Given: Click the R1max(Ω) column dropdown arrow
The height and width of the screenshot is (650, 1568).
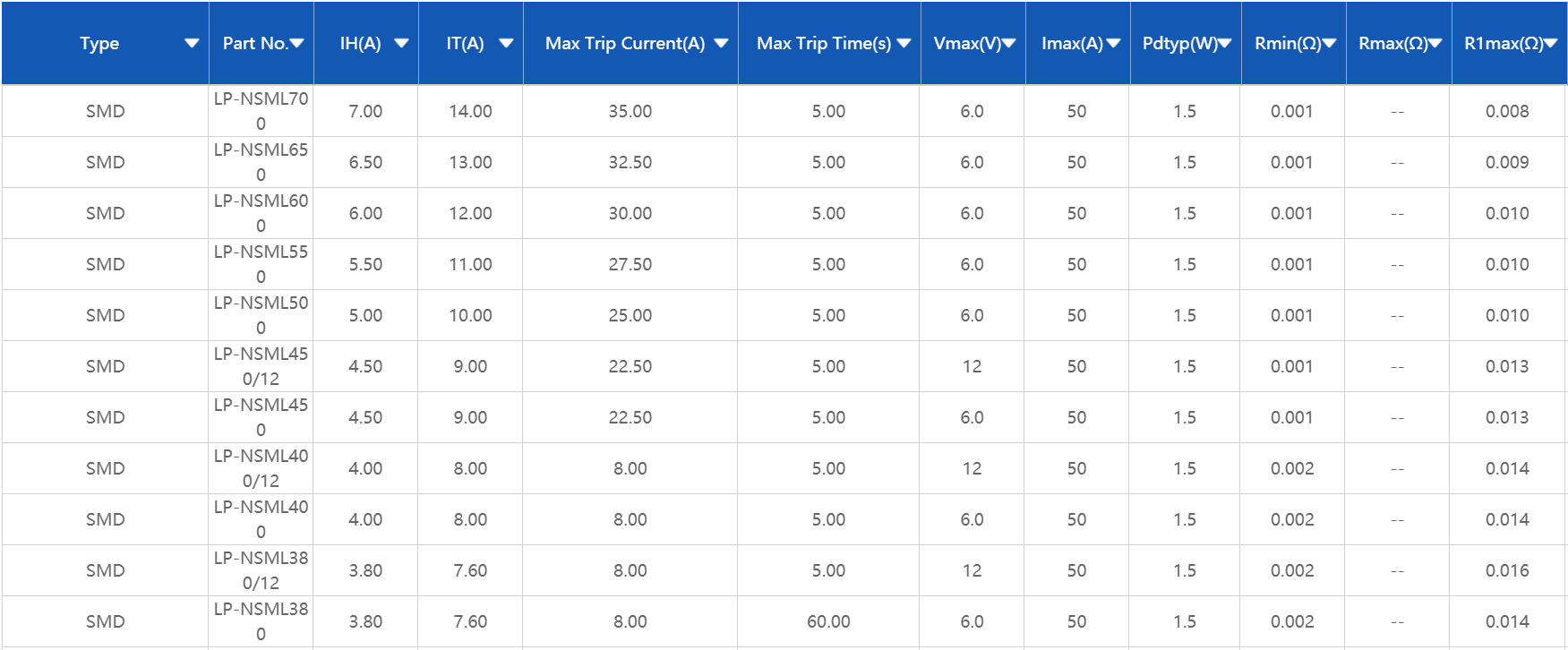Looking at the screenshot, I should click(1551, 43).
